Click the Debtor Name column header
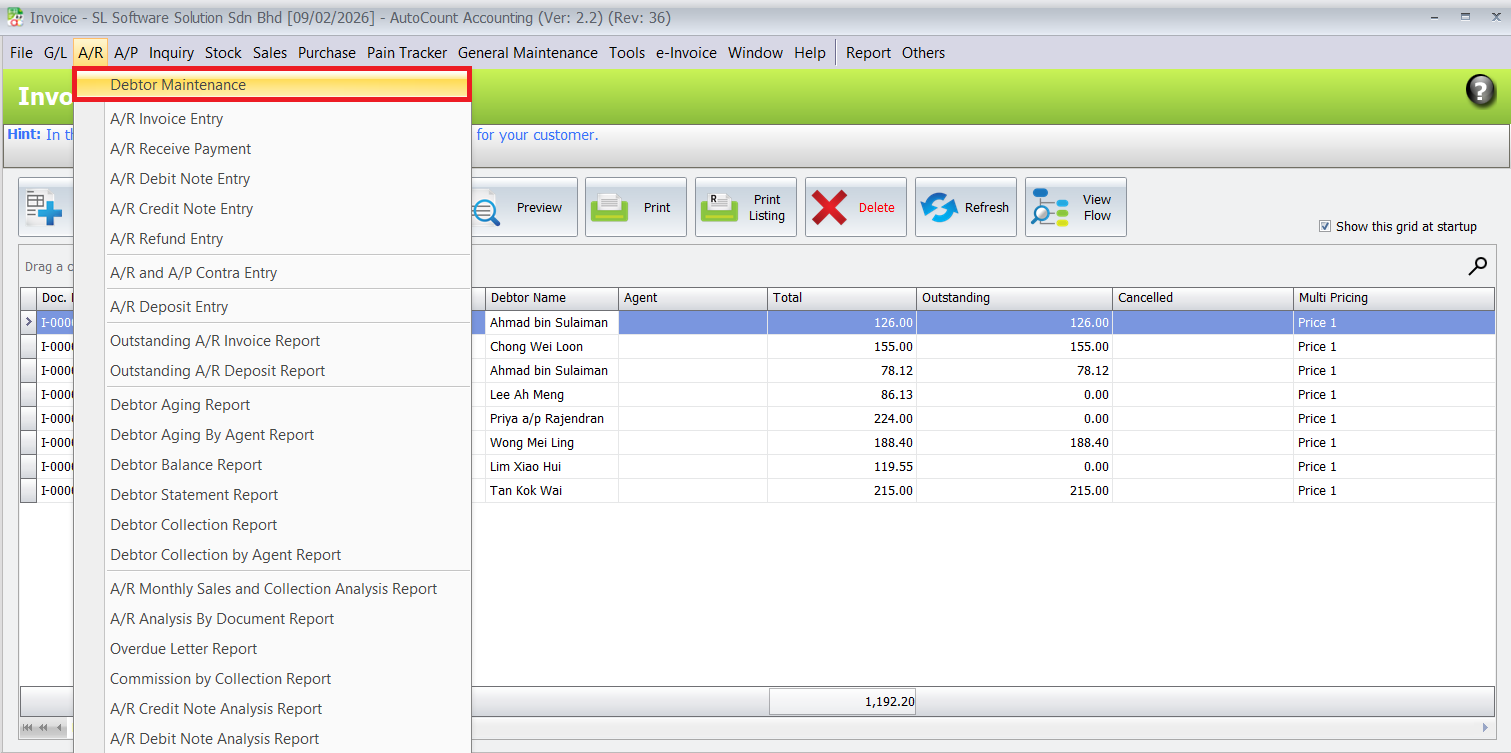The width and height of the screenshot is (1511, 753). 551,298
